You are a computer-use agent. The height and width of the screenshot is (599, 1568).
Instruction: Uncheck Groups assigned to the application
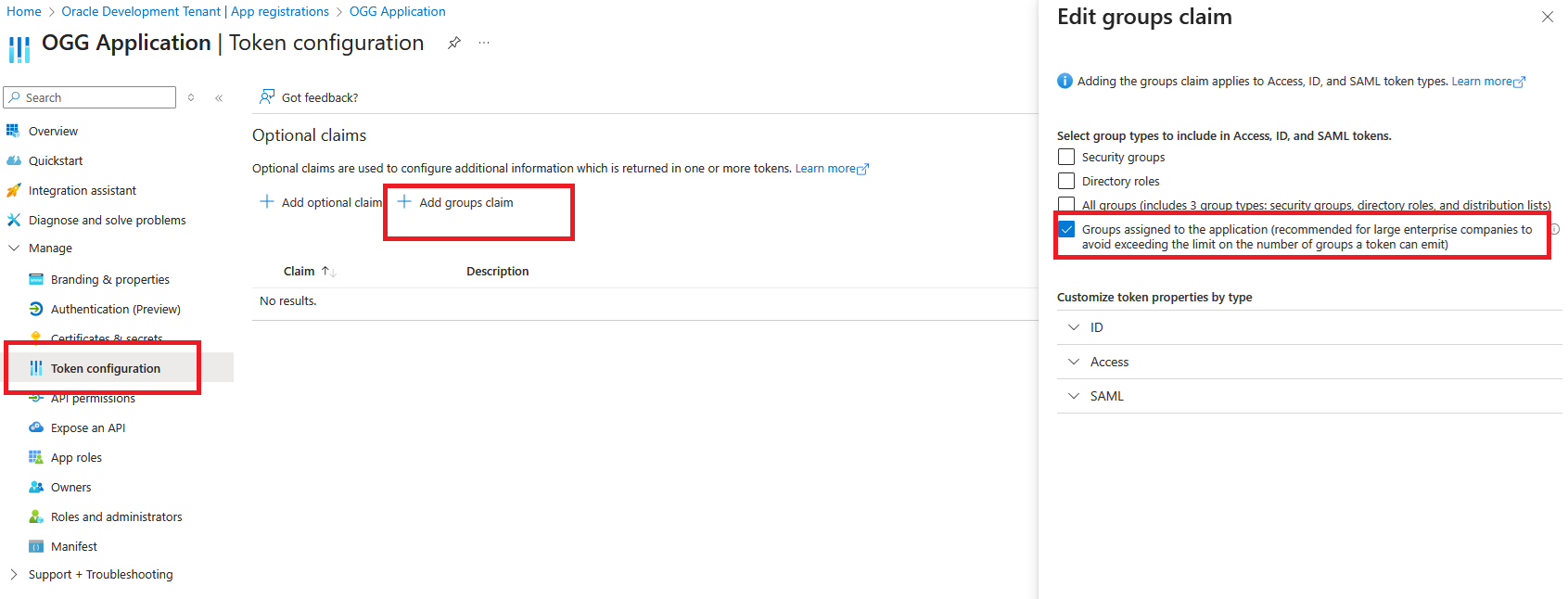point(1066,229)
